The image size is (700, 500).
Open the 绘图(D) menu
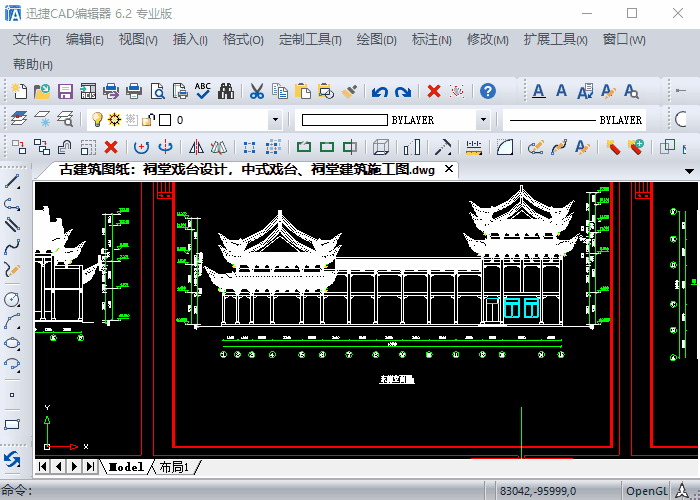(376, 40)
